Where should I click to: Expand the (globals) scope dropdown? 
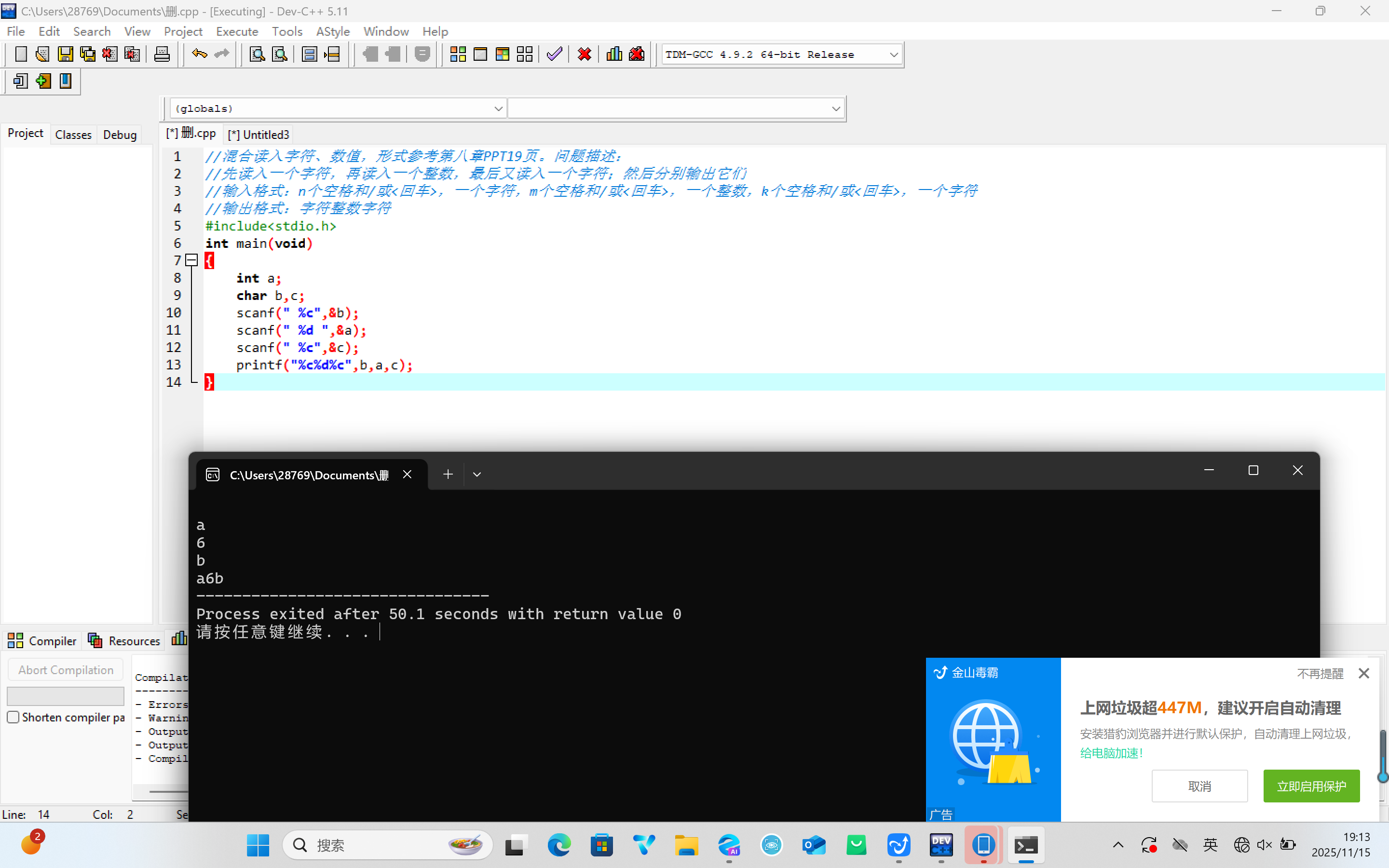[x=498, y=108]
